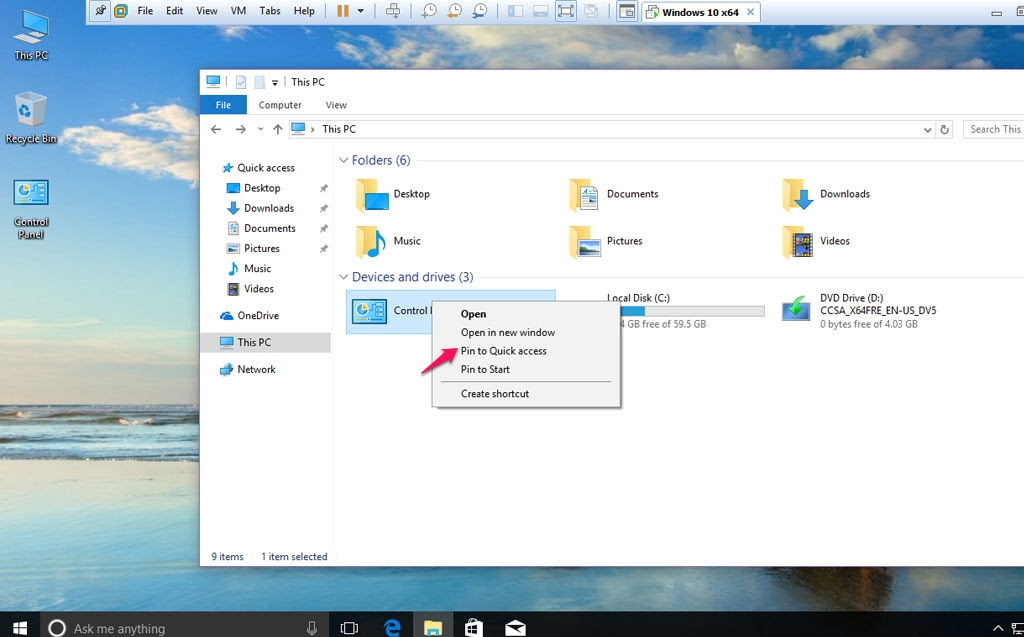Open Customize Quick Access Toolbar dropdown

tap(275, 82)
